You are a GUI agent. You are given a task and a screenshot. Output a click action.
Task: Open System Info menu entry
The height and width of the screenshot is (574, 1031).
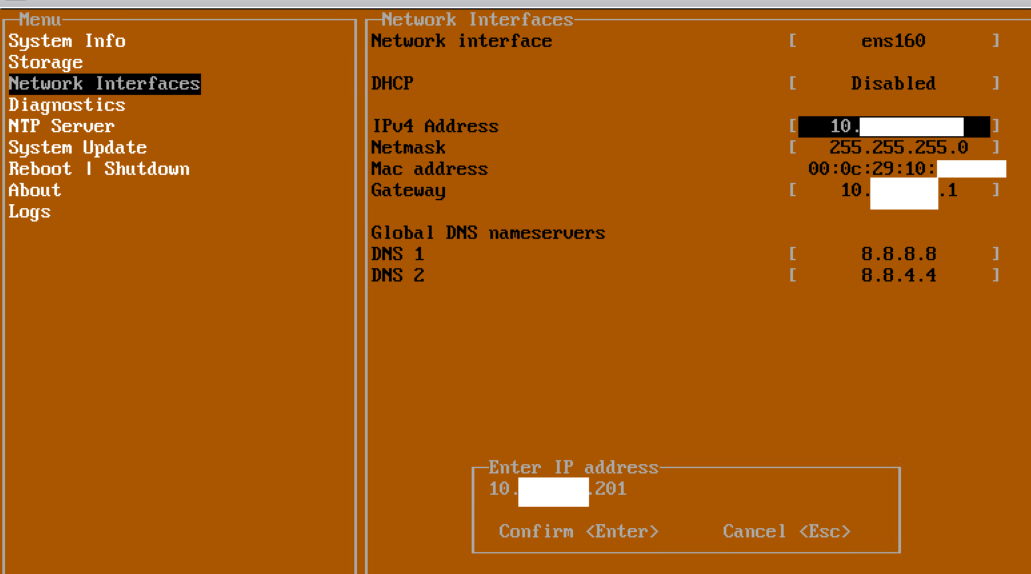coord(67,41)
